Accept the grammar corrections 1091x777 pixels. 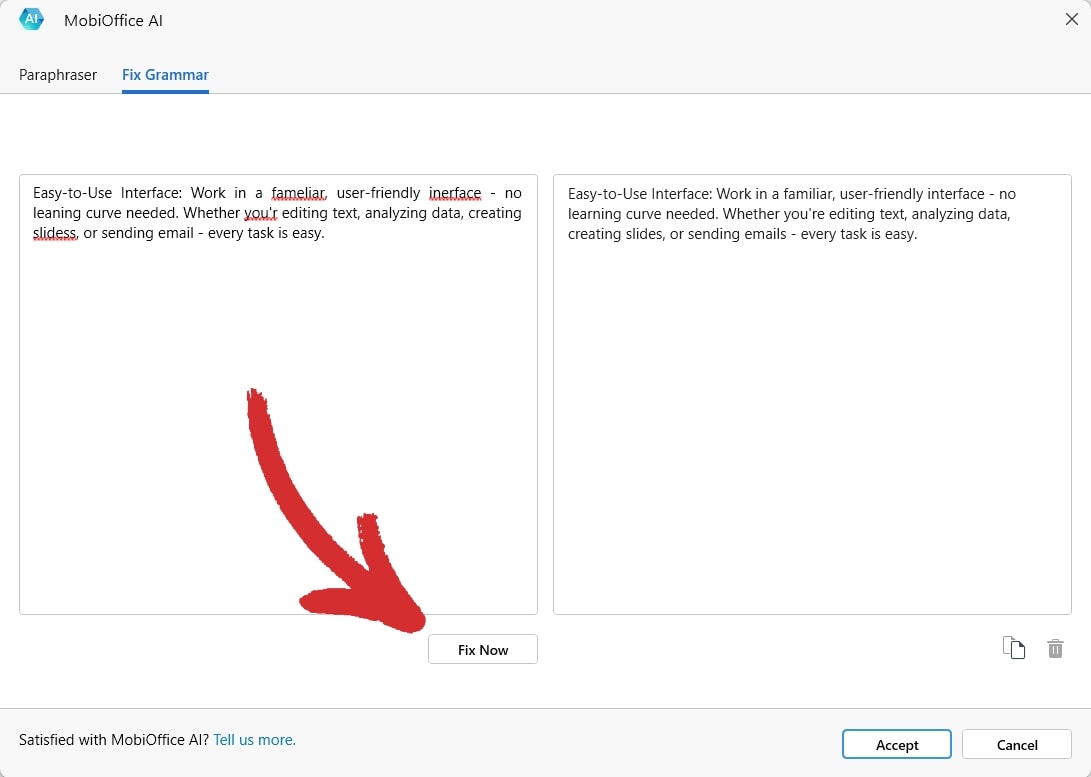pyautogui.click(x=896, y=744)
